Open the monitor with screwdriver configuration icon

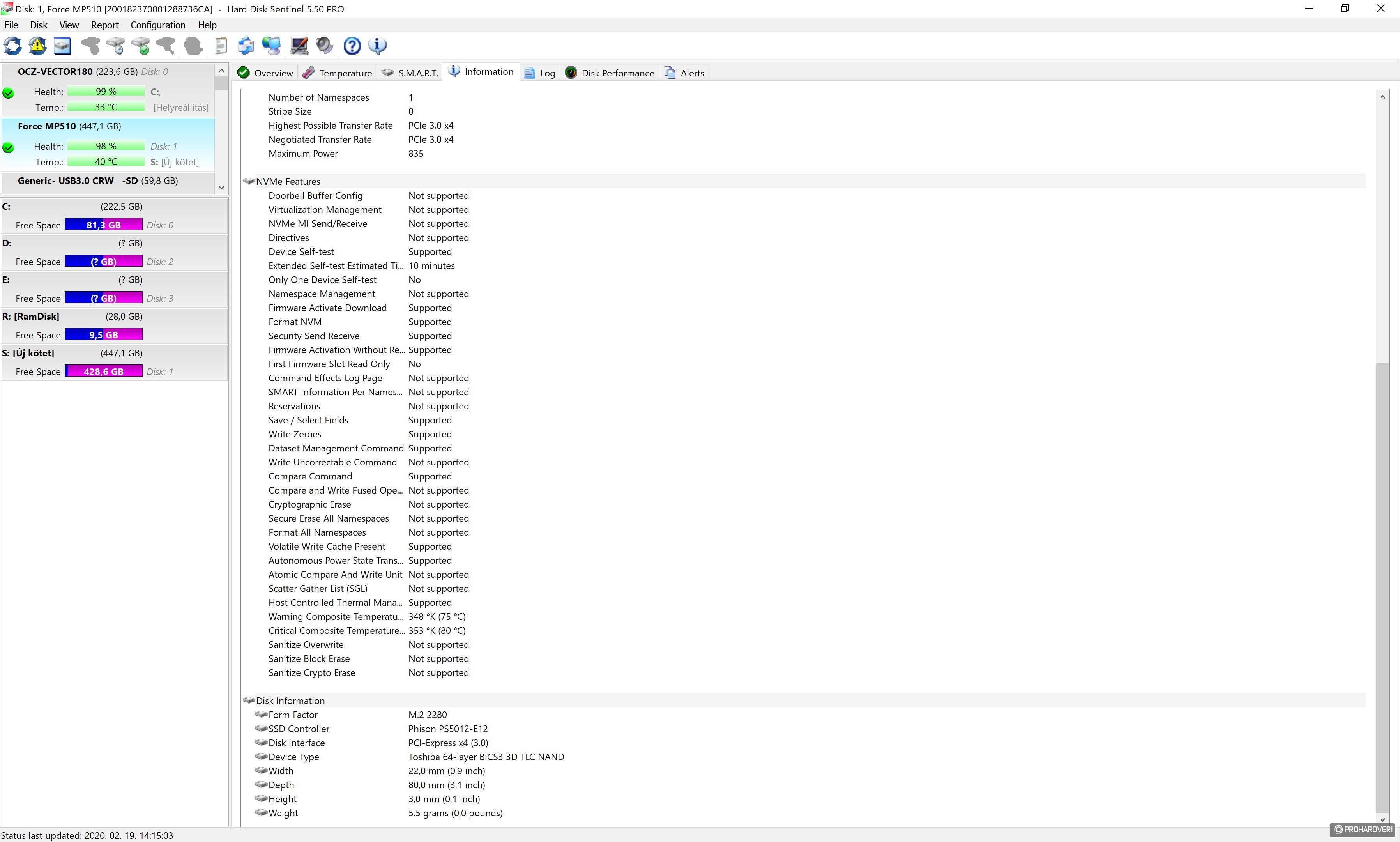[x=299, y=46]
